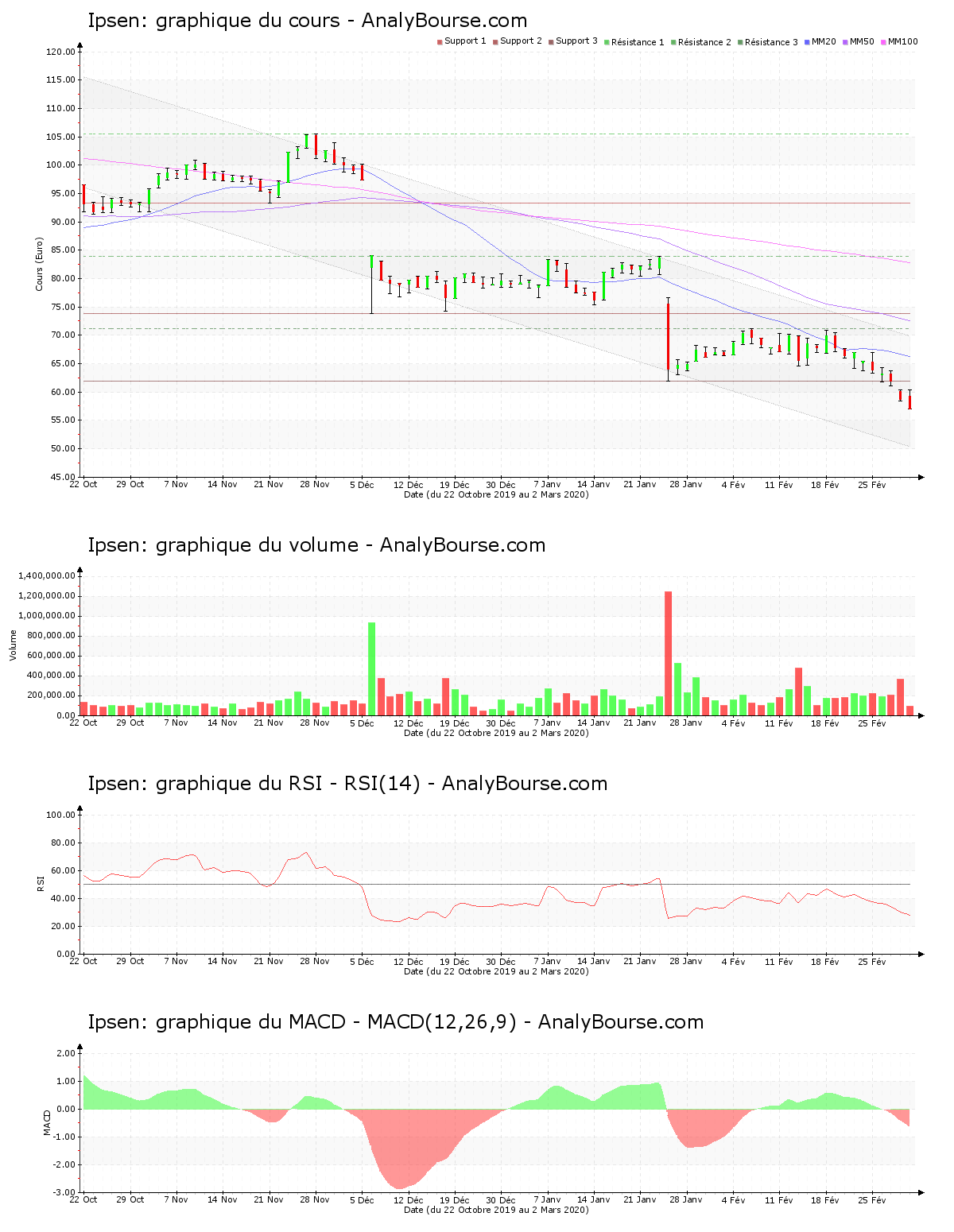The width and height of the screenshot is (954, 1232).
Task: Click '12 Déc' on the MACD chart date axis
Action: tap(408, 1199)
